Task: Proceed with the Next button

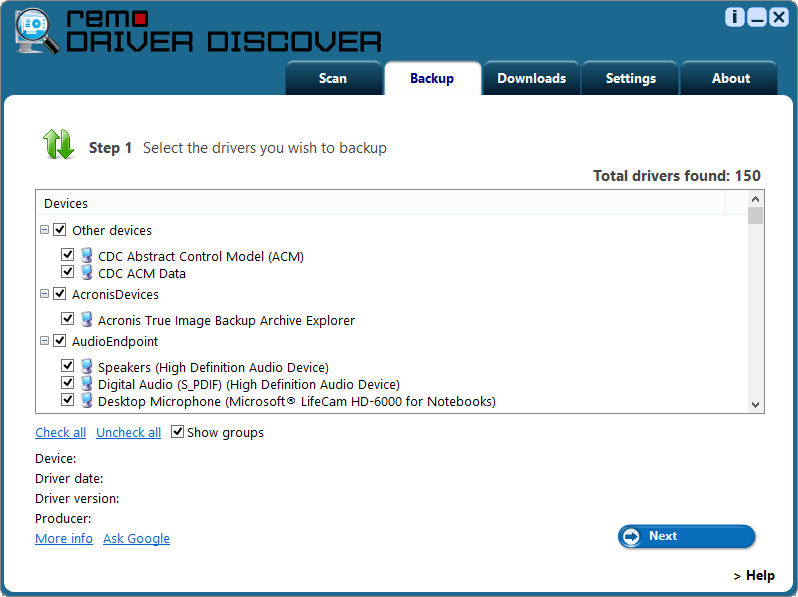Action: click(687, 536)
